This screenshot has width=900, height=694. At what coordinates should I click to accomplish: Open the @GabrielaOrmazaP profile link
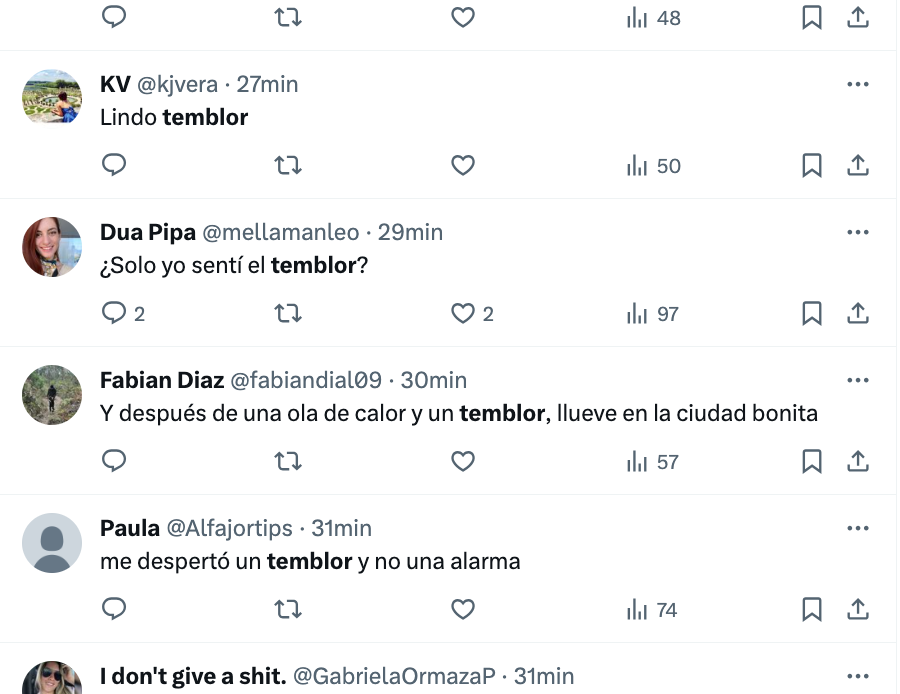pos(394,676)
